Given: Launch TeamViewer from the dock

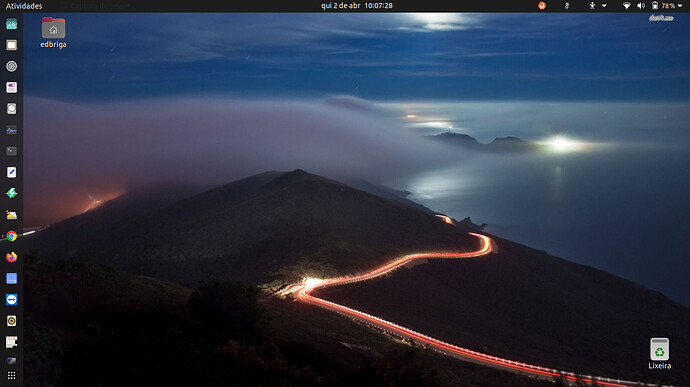Looking at the screenshot, I should tap(11, 299).
